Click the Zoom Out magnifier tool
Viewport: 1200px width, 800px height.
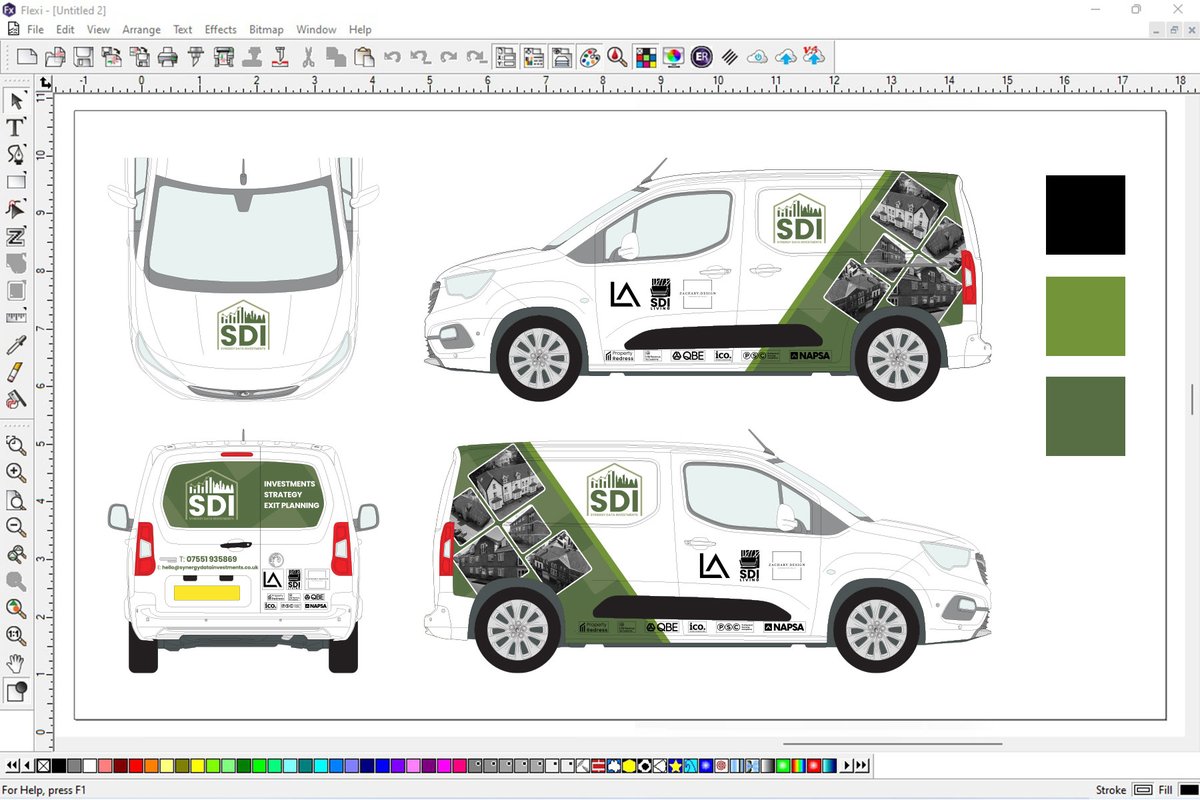coord(16,526)
